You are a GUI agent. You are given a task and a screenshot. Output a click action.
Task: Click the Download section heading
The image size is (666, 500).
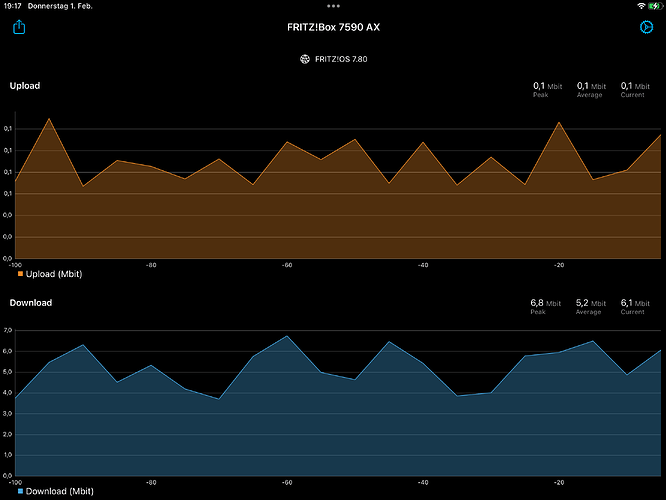click(31, 303)
